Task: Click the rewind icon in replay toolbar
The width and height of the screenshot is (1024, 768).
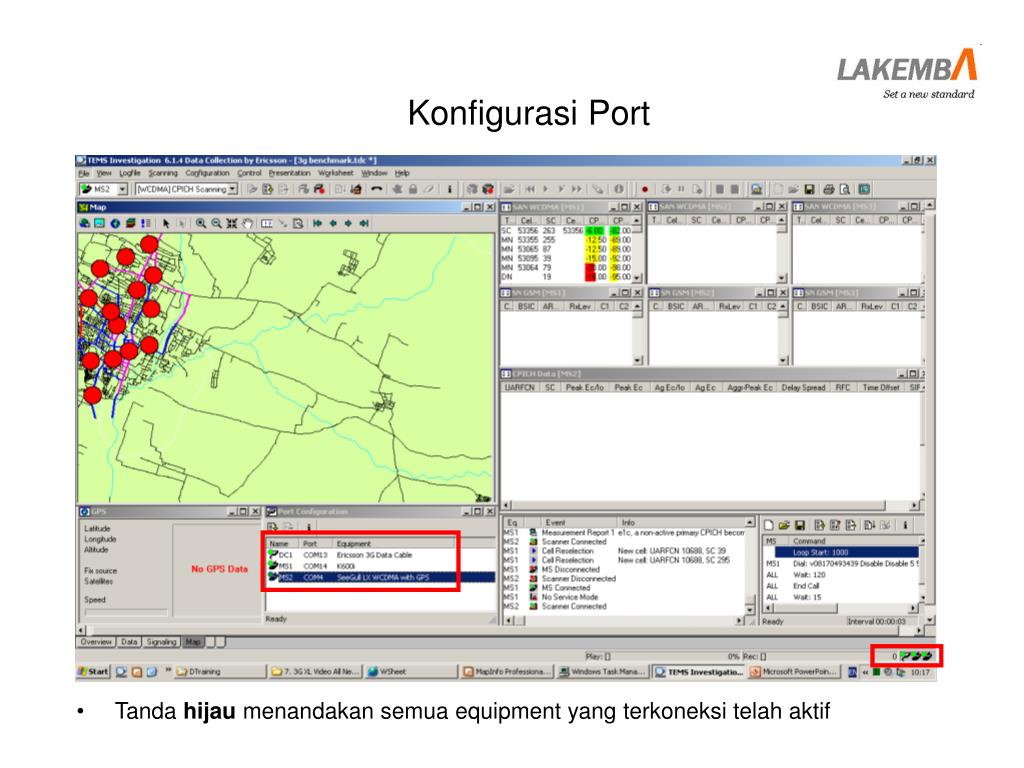Action: pyautogui.click(x=530, y=189)
